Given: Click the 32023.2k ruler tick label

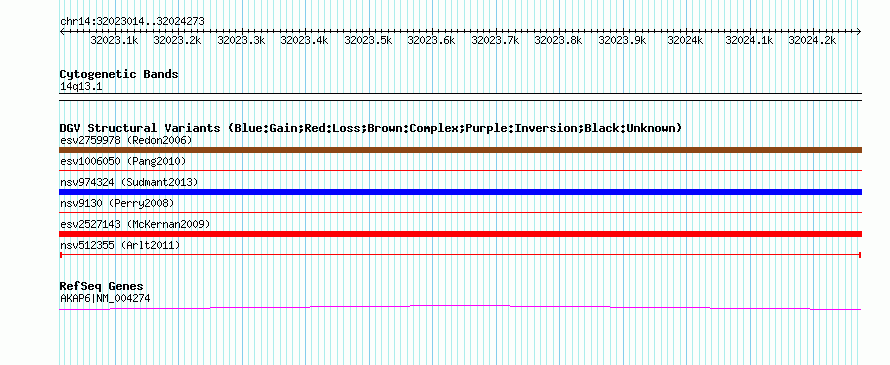Looking at the screenshot, I should click(x=178, y=40).
